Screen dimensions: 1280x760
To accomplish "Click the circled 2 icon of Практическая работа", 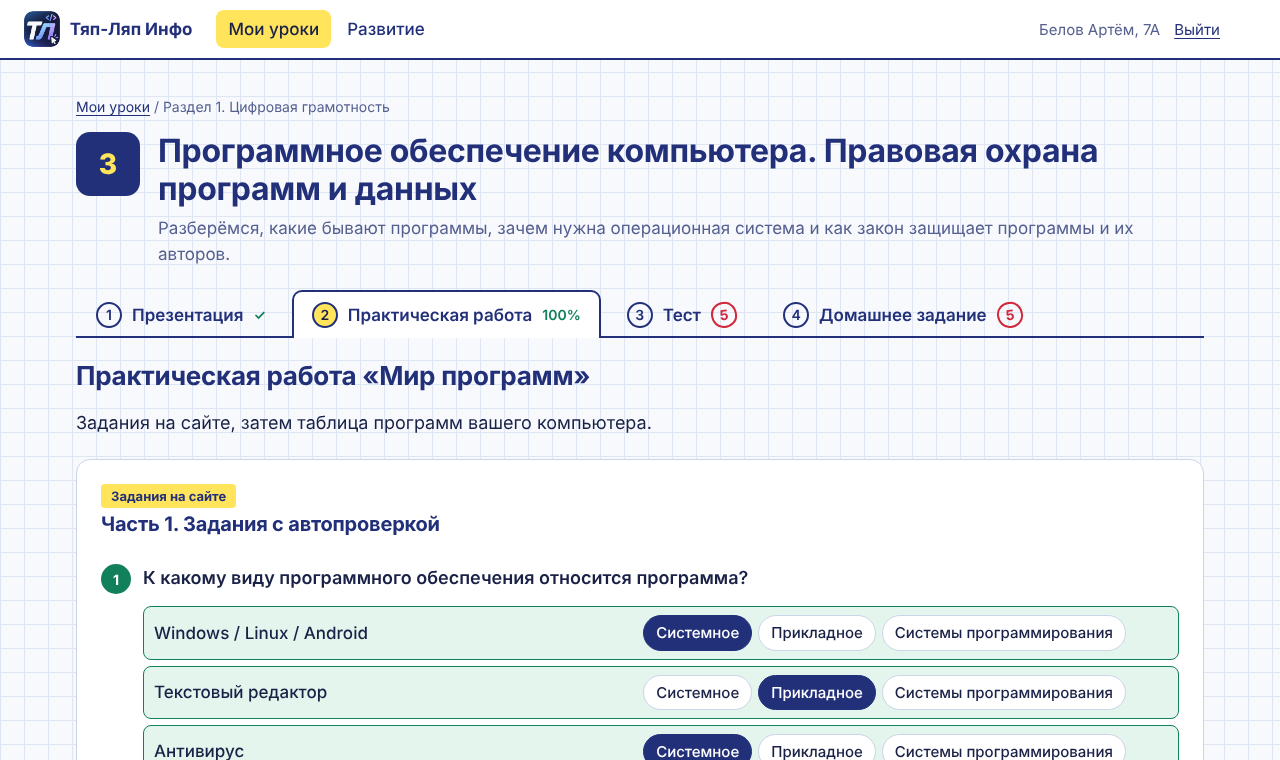I will 325,315.
